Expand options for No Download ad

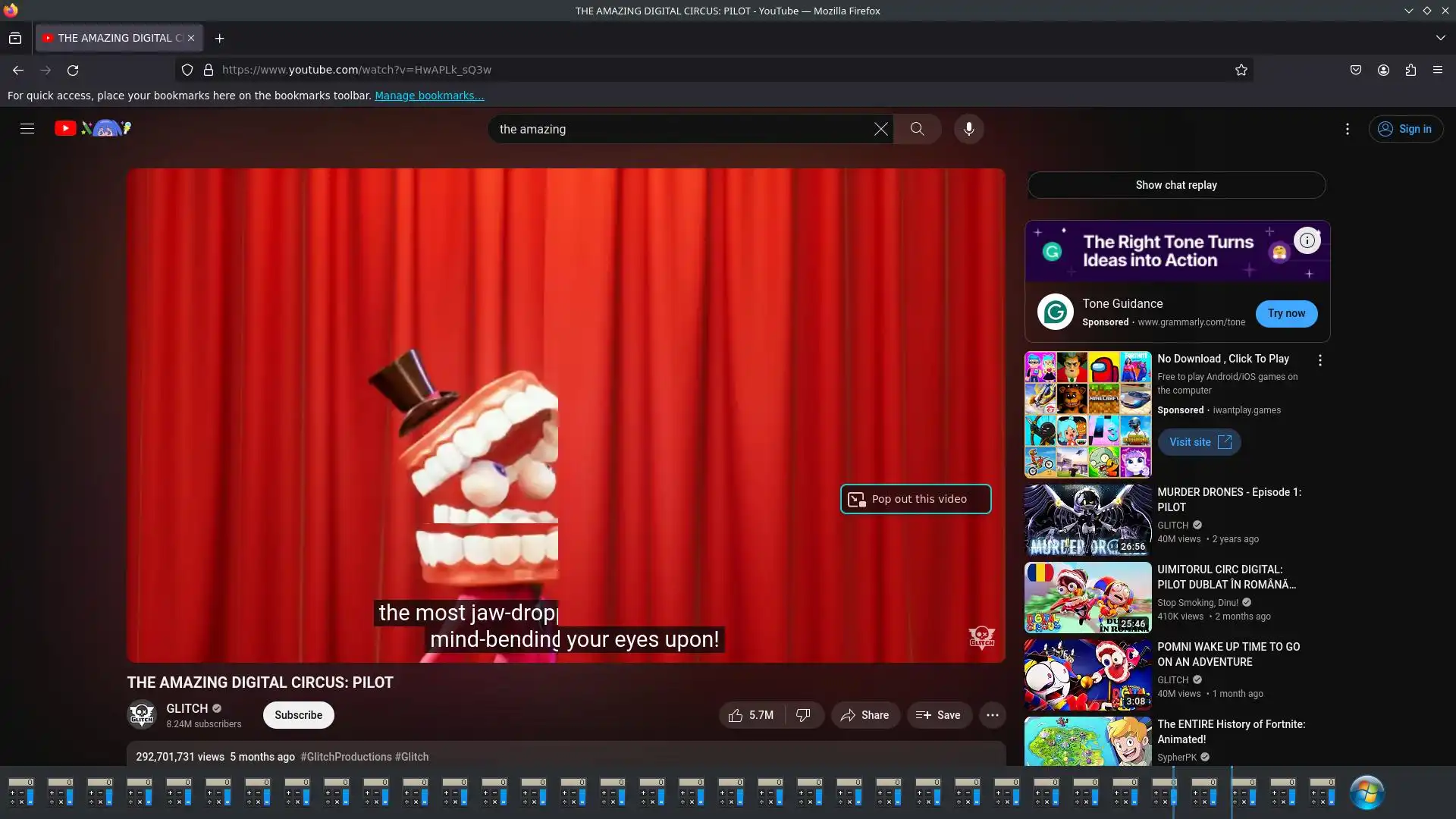tap(1319, 361)
